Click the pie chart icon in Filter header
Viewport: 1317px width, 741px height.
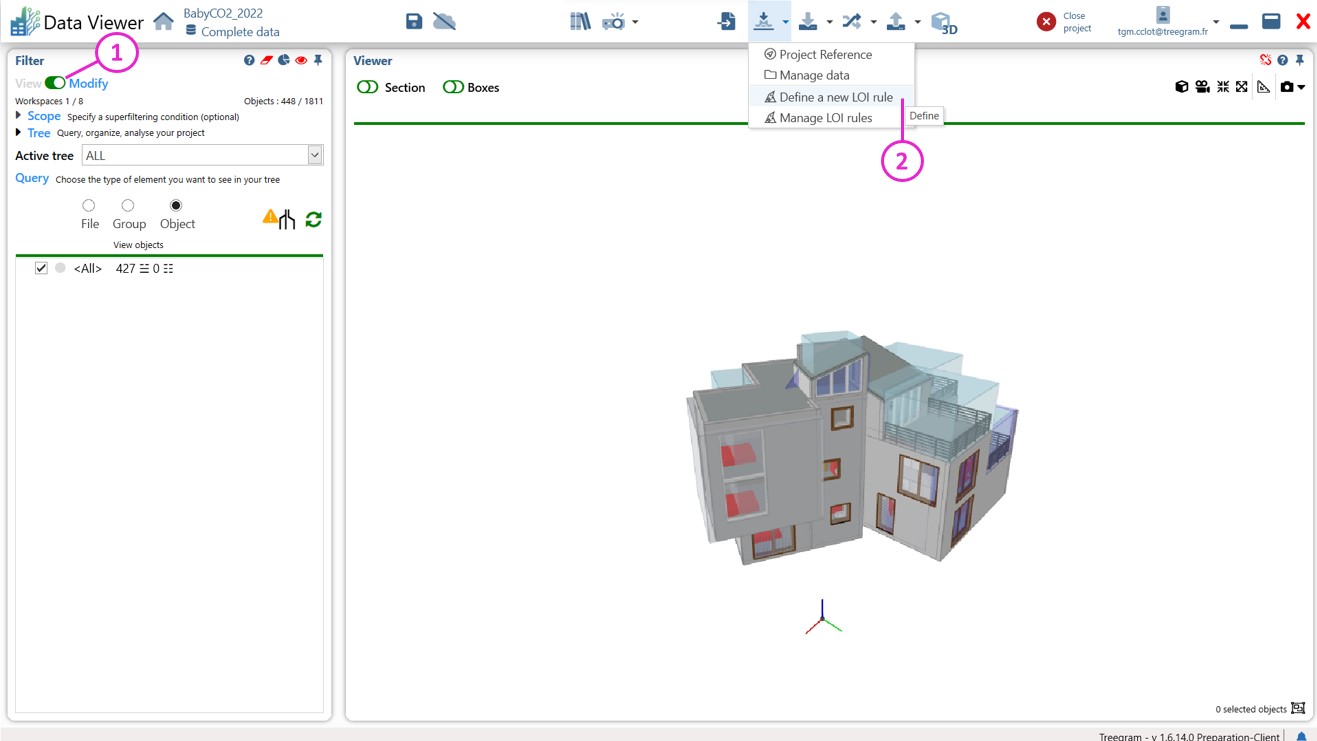point(284,61)
